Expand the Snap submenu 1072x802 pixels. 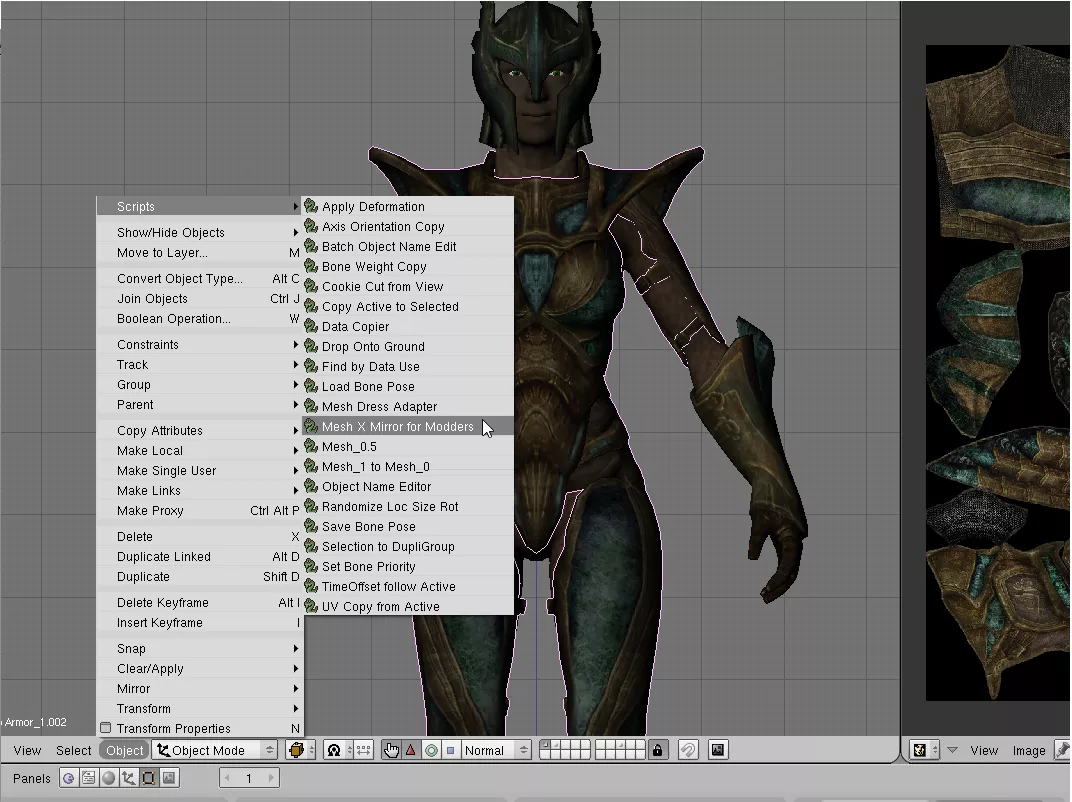200,648
